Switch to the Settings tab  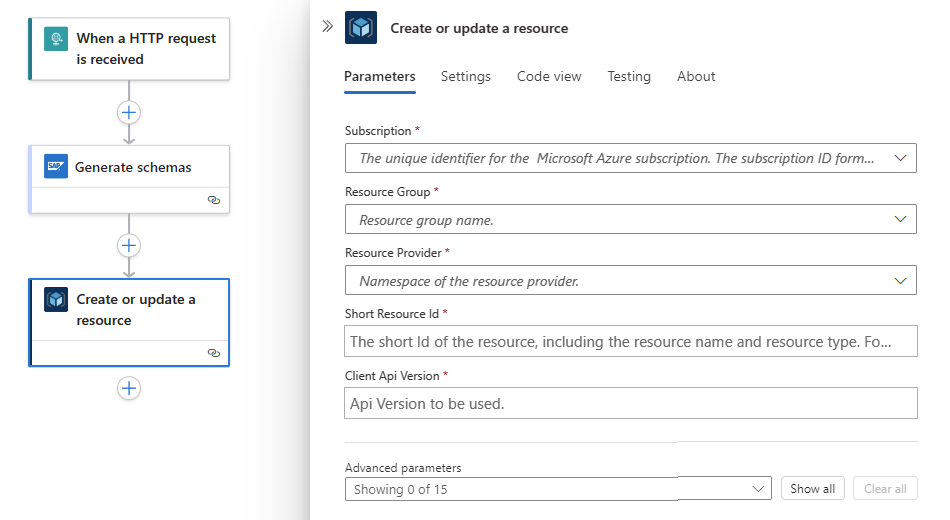(465, 76)
